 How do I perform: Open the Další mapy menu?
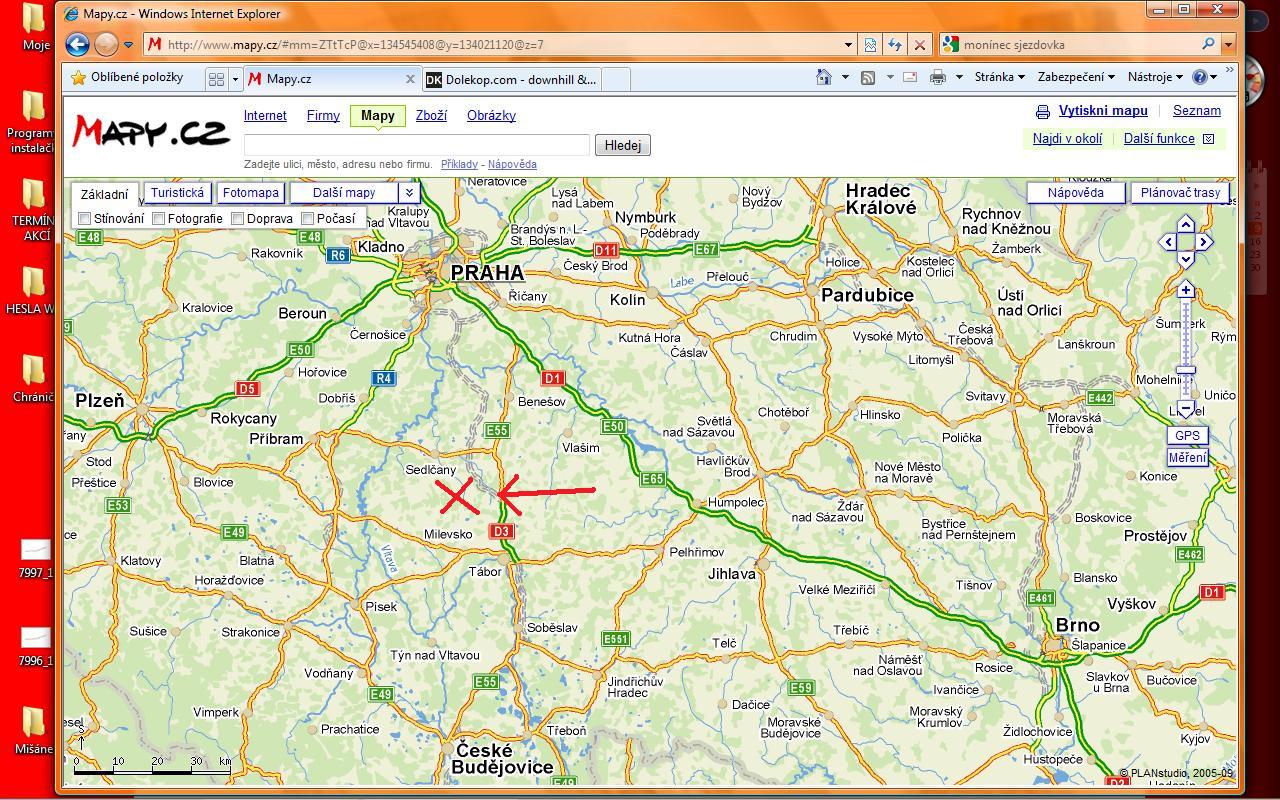344,192
